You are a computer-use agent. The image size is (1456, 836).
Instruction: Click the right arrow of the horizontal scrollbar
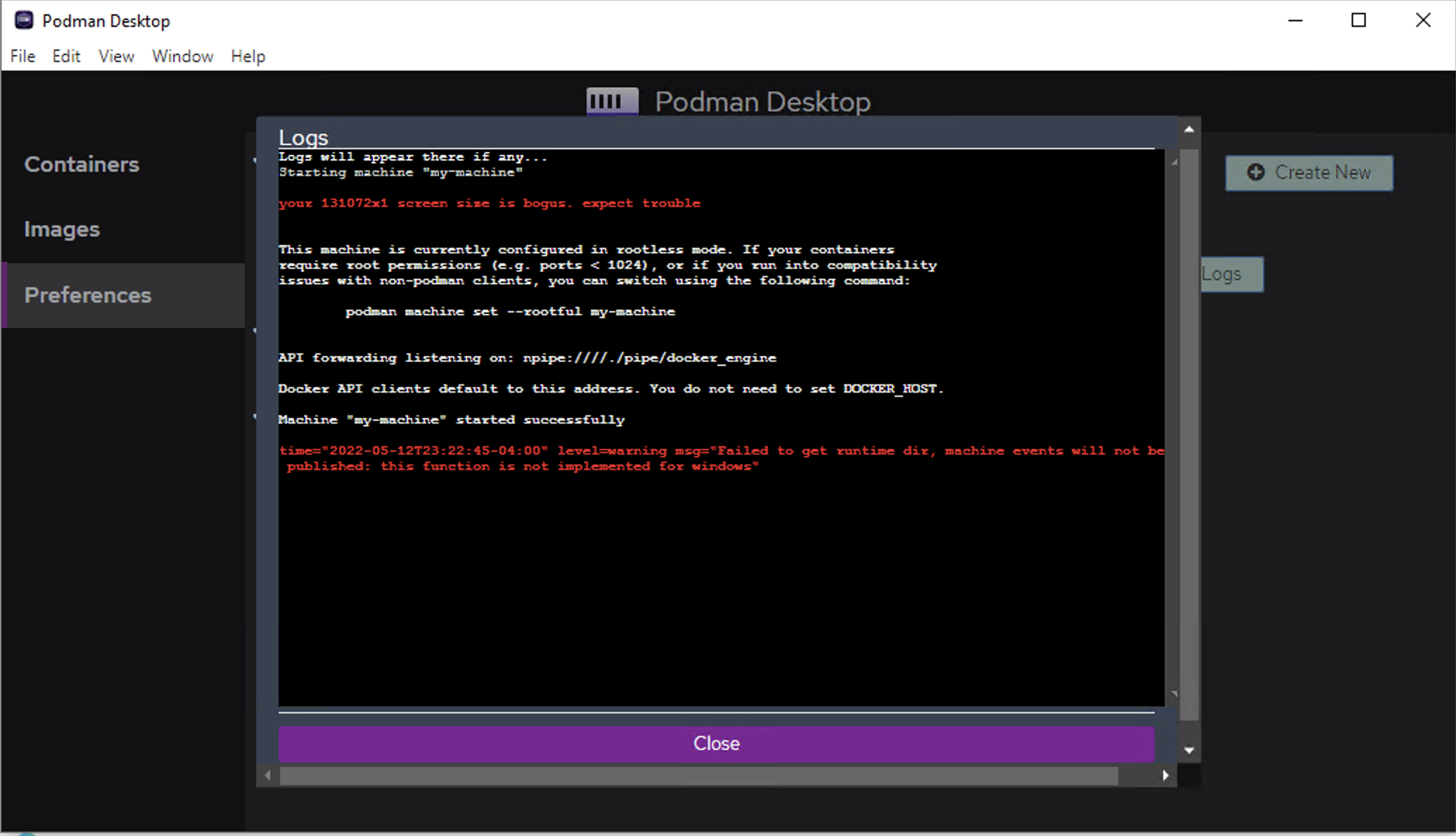[x=1166, y=775]
